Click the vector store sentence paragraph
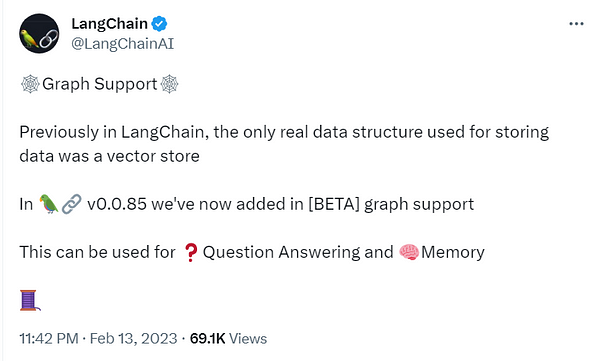Image resolution: width=600 pixels, height=361 pixels. coord(284,144)
